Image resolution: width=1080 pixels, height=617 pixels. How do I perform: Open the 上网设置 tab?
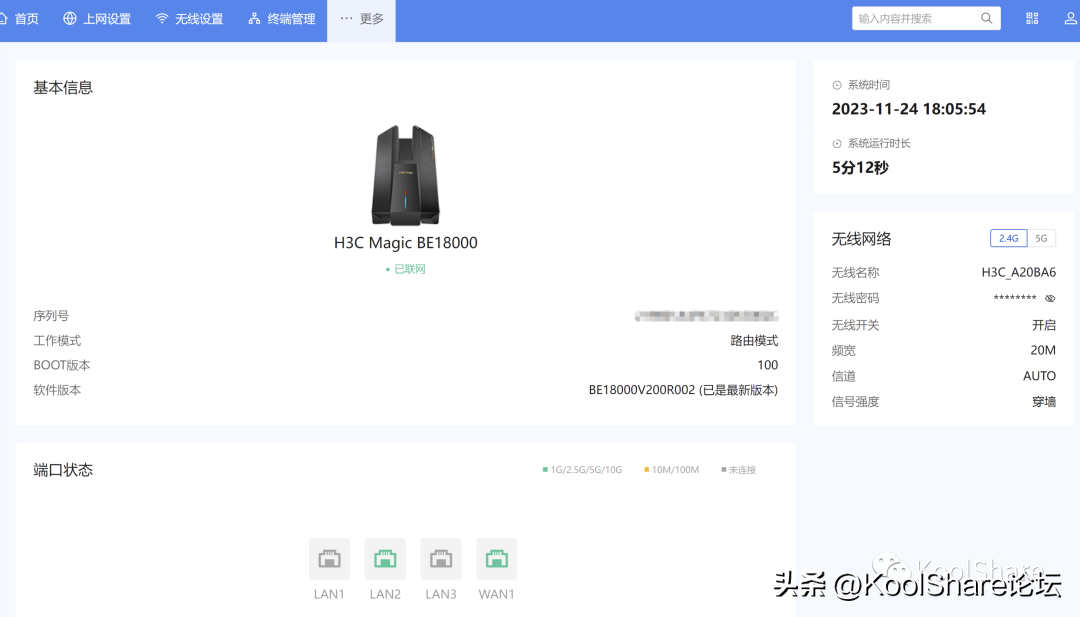tap(97, 19)
